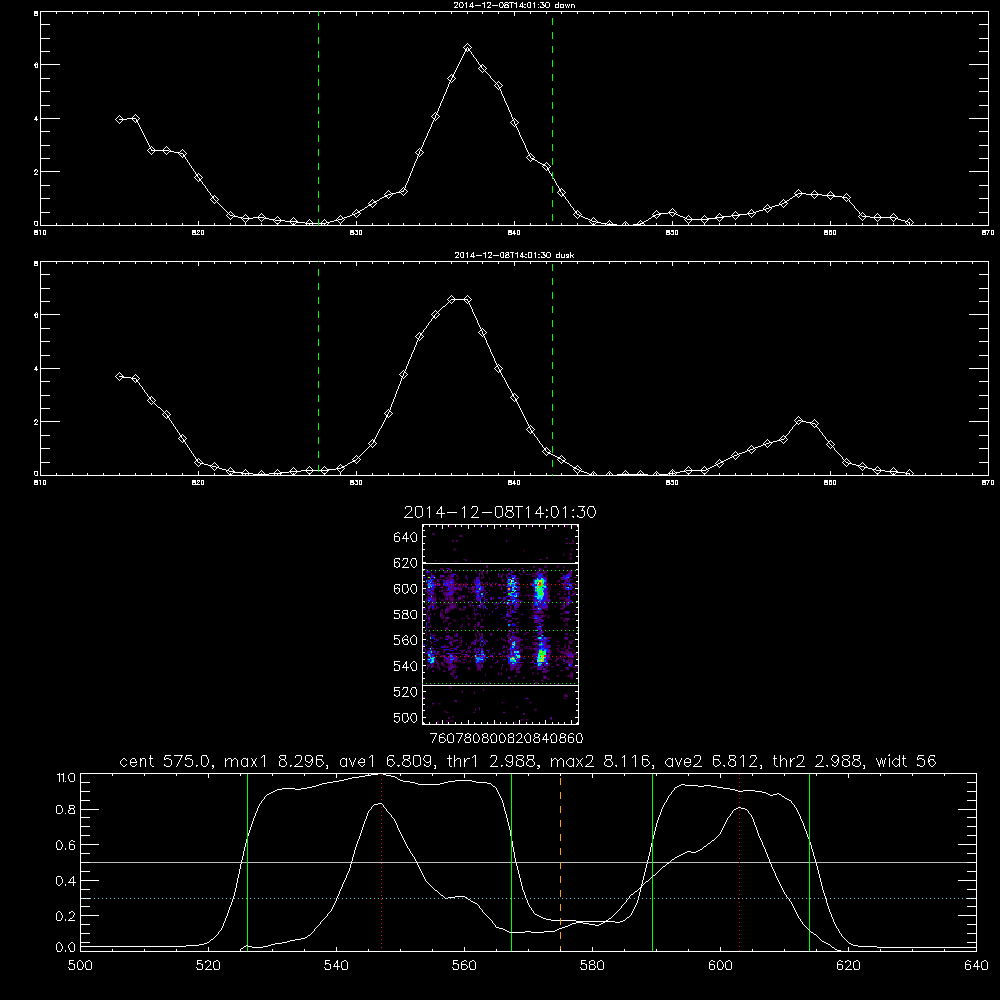The width and height of the screenshot is (1000, 1000).
Task: Click x-axis label 820 of the dusk plot
Action: (x=198, y=483)
